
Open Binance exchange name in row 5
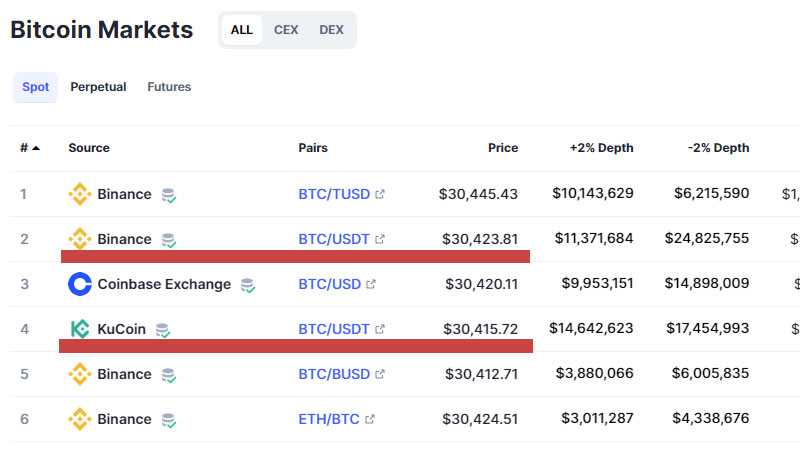pos(124,374)
